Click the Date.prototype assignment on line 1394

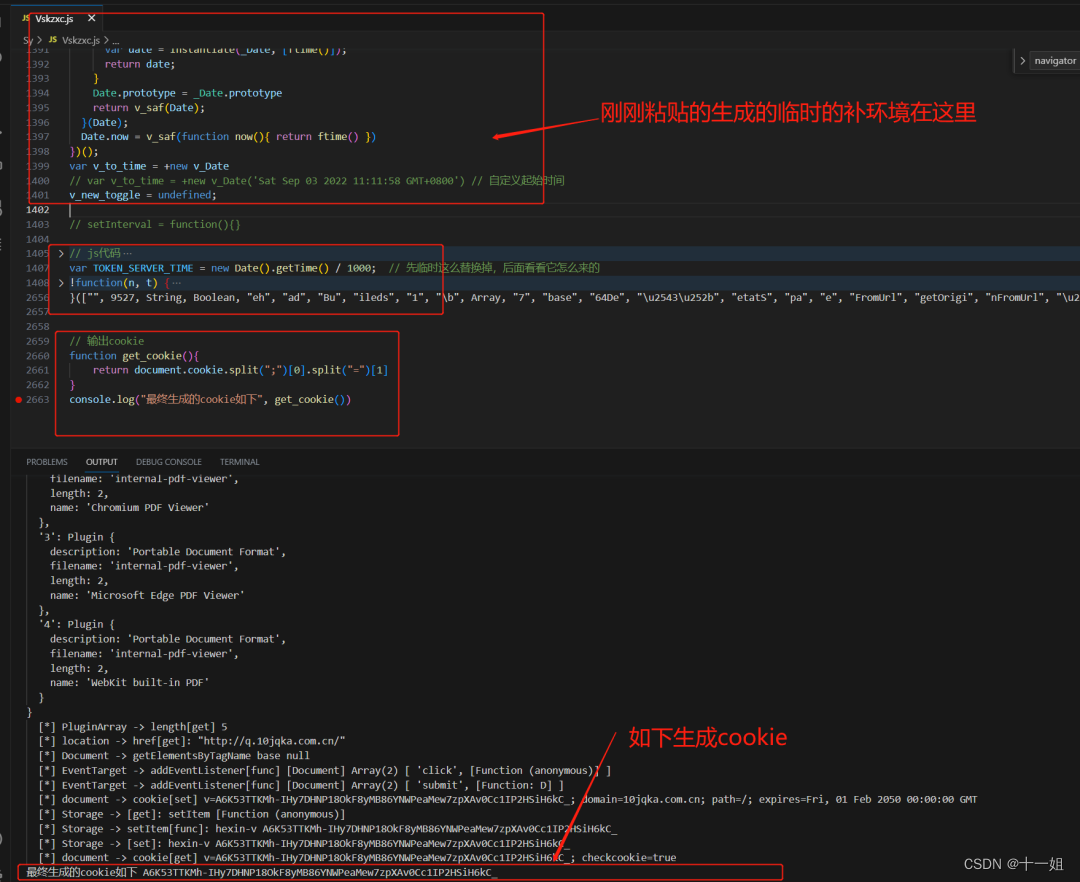tap(187, 93)
